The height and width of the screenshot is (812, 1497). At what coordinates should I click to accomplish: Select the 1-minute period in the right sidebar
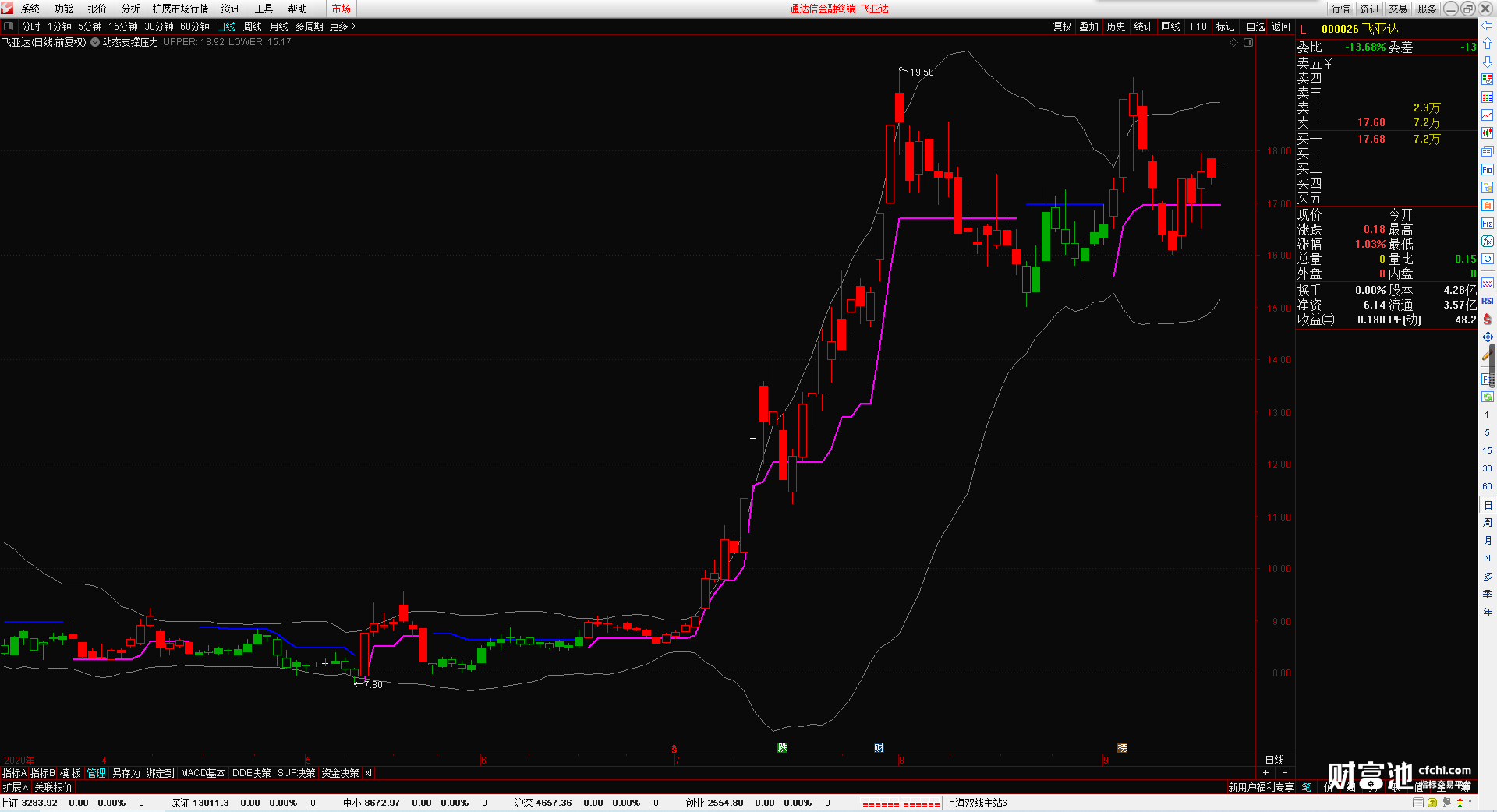(x=1487, y=415)
